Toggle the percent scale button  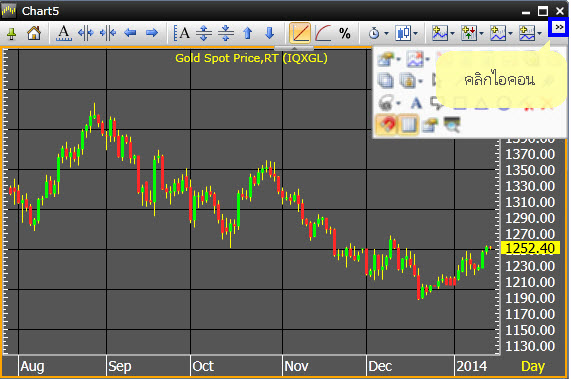click(345, 34)
